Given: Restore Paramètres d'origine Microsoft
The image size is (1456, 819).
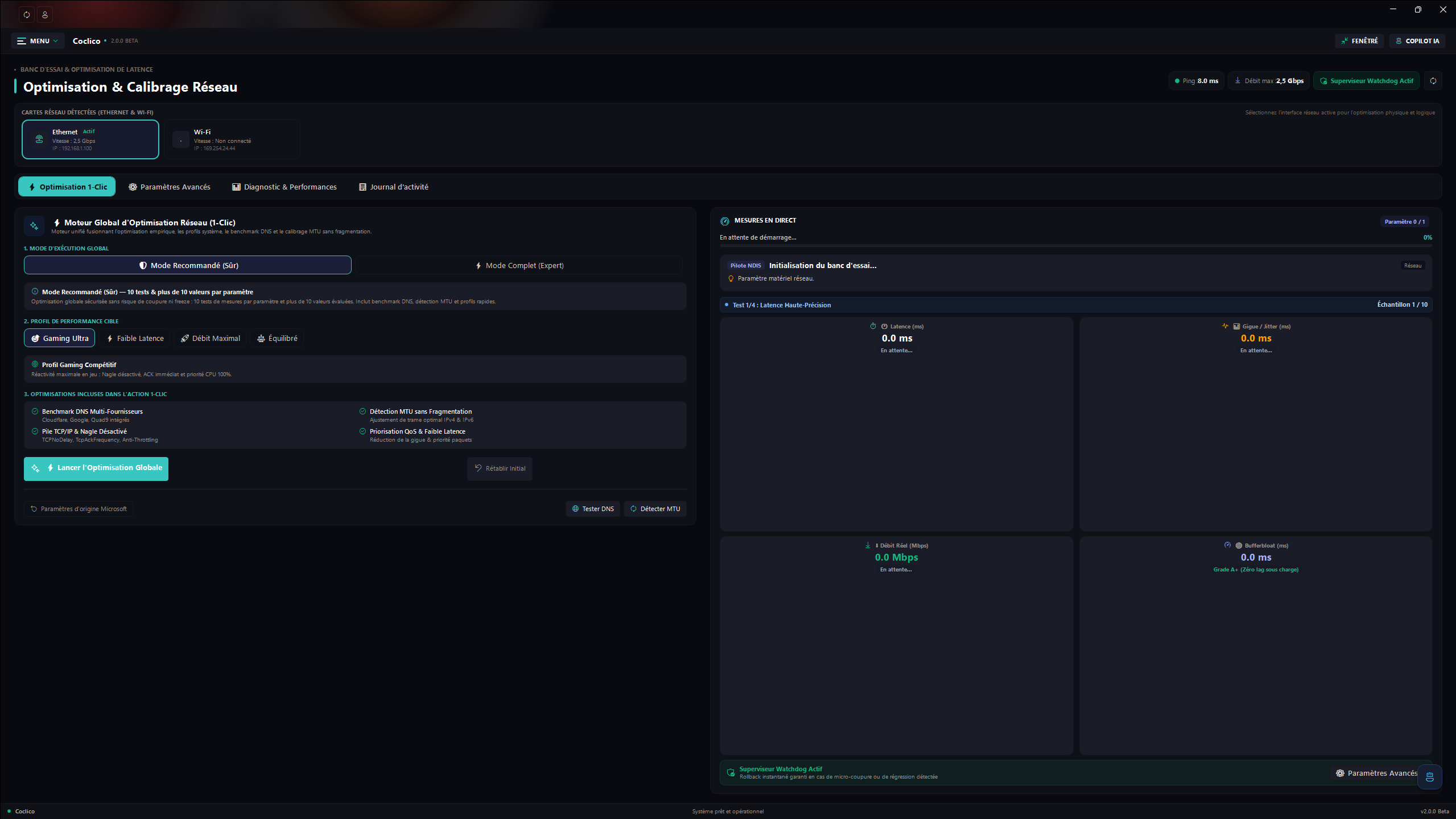Looking at the screenshot, I should 79,509.
